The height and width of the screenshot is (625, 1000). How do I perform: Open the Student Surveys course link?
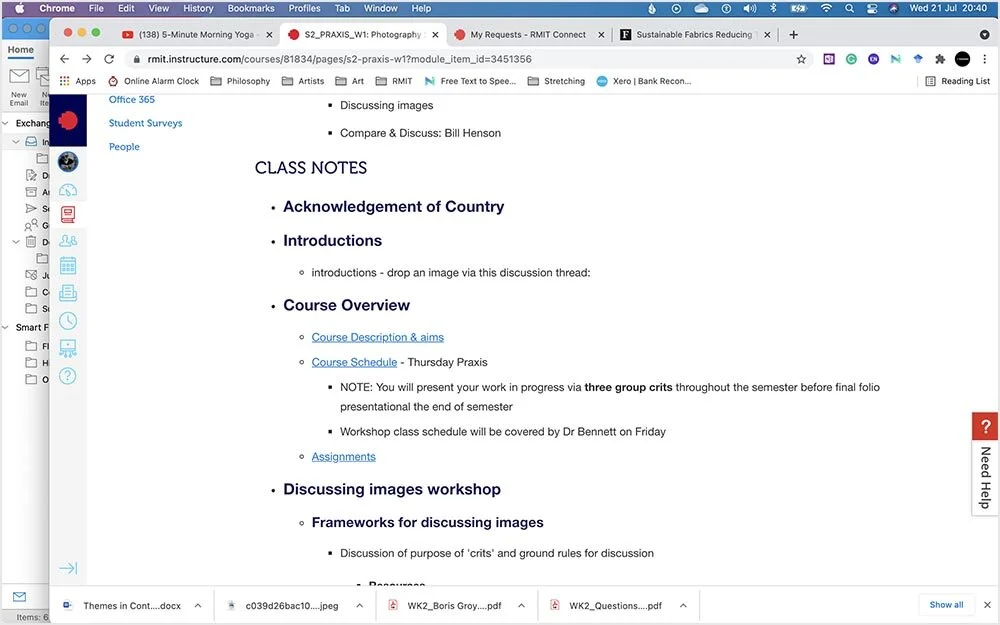pyautogui.click(x=145, y=123)
